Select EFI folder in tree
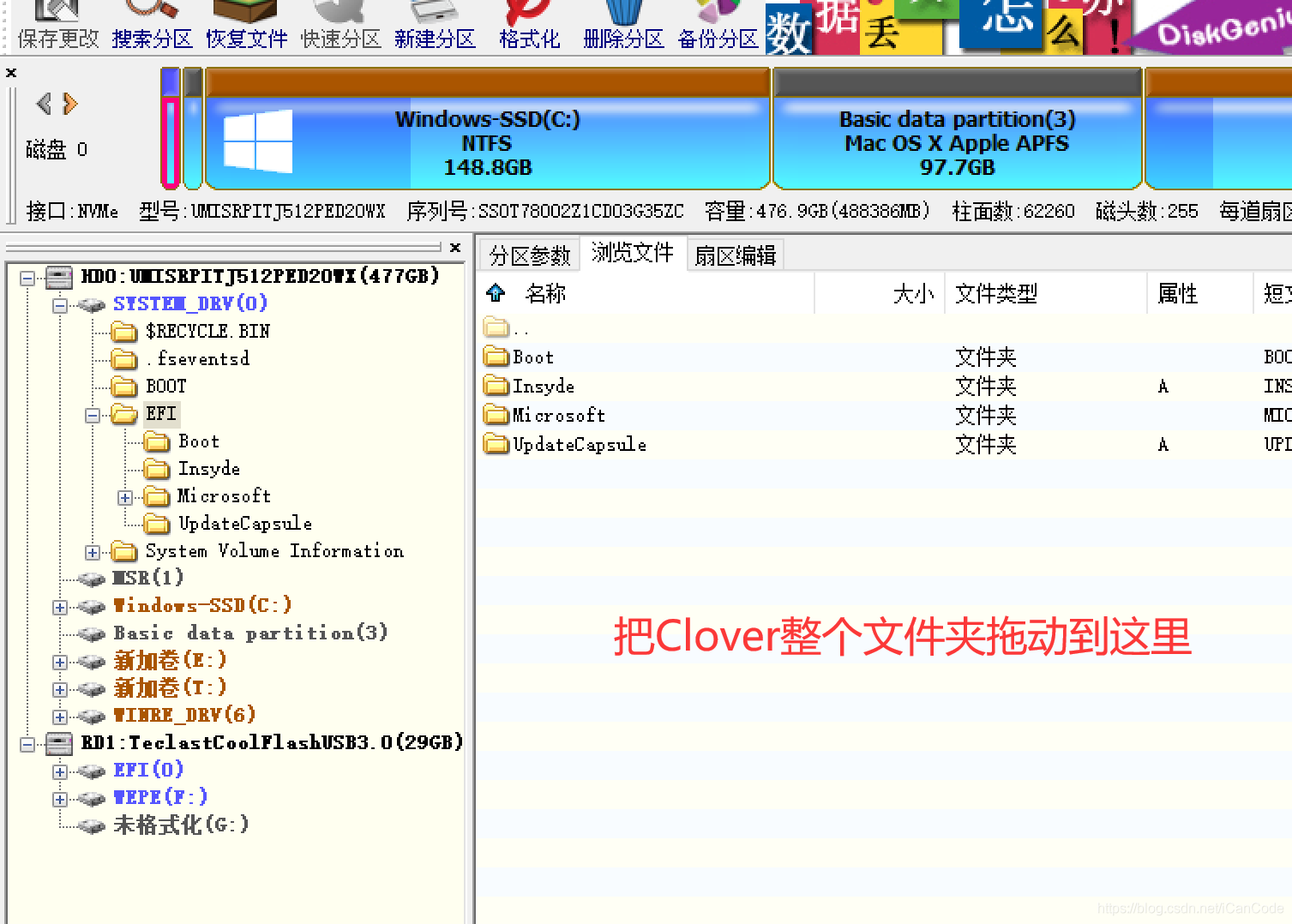The height and width of the screenshot is (924, 1292). tap(161, 413)
